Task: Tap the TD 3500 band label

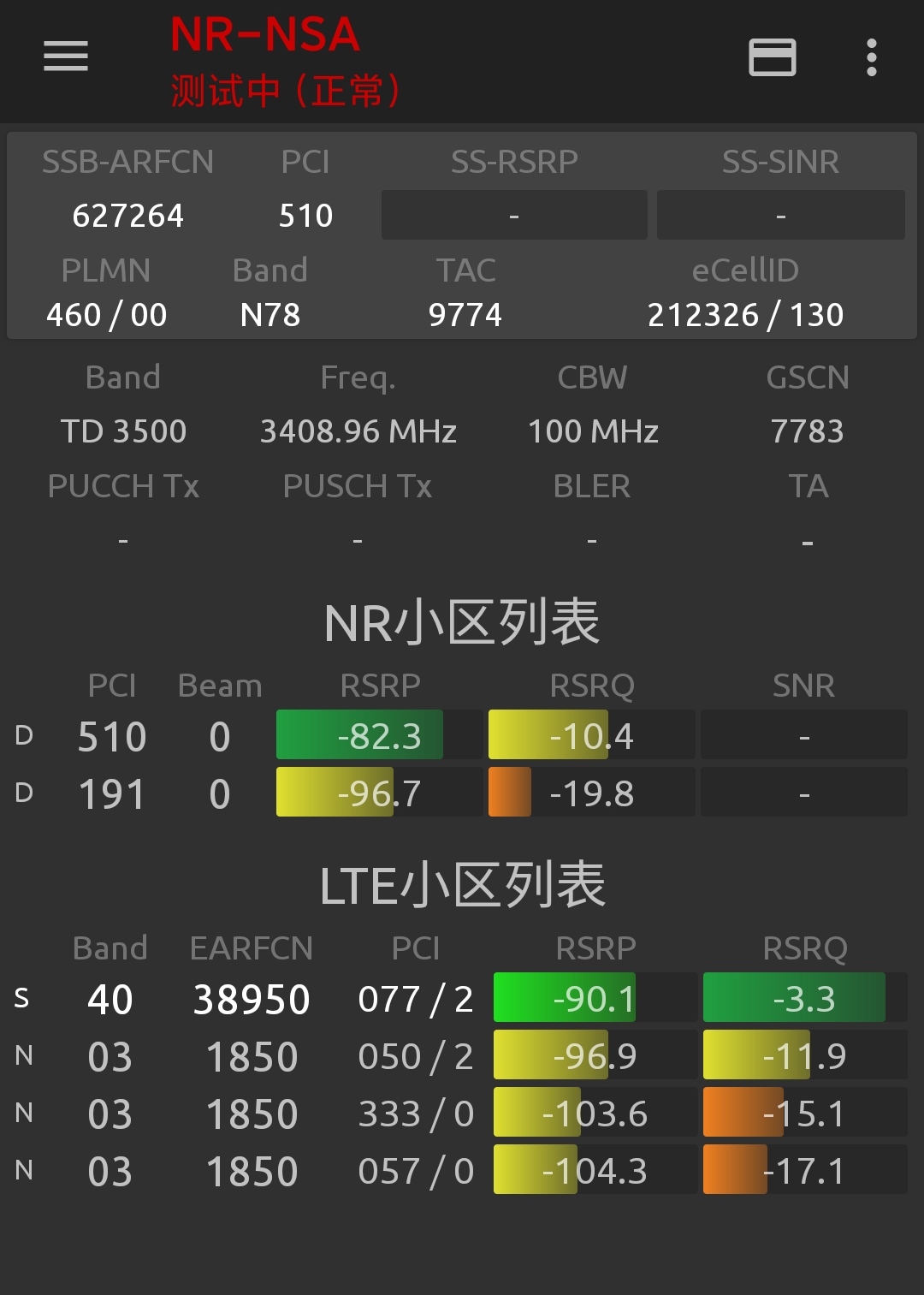Action: tap(124, 431)
